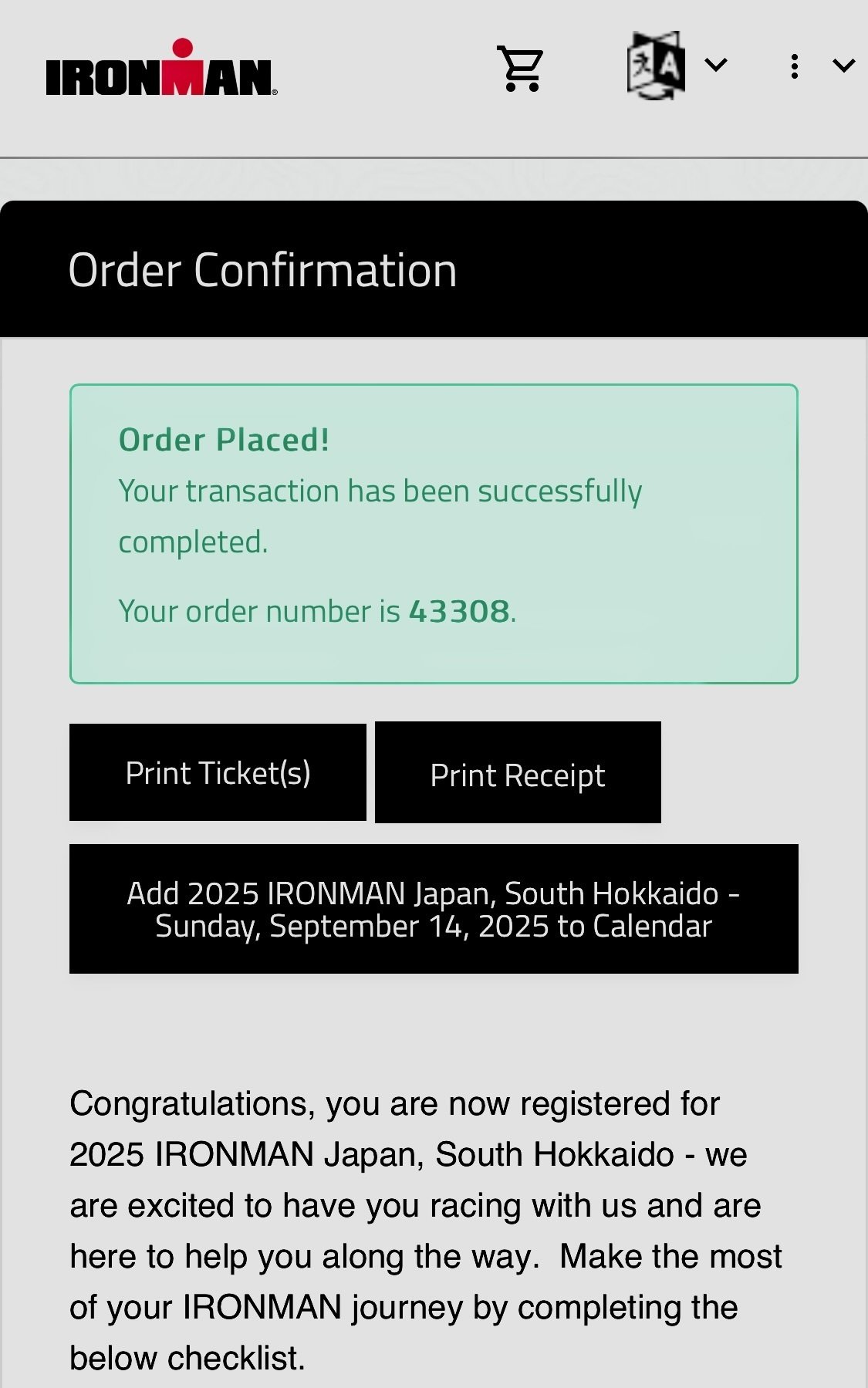Click the 'below checklist' text
This screenshot has width=868, height=1388.
click(187, 1358)
